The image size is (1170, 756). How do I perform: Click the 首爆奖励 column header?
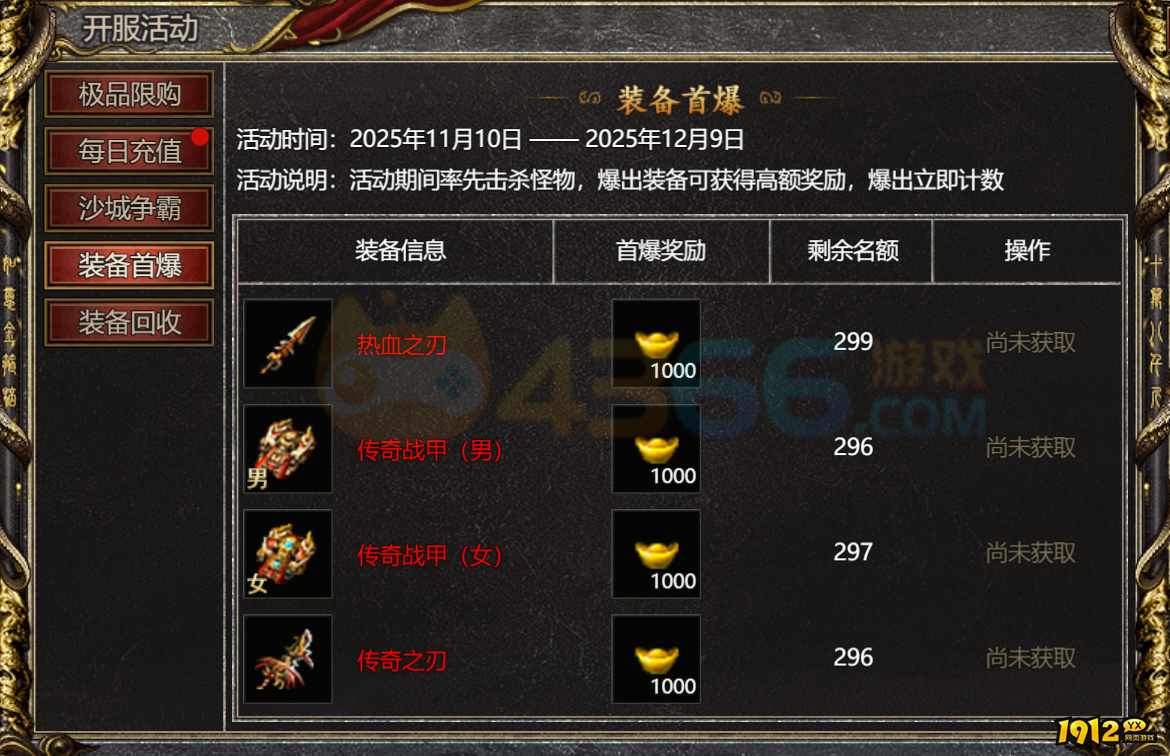pos(661,251)
